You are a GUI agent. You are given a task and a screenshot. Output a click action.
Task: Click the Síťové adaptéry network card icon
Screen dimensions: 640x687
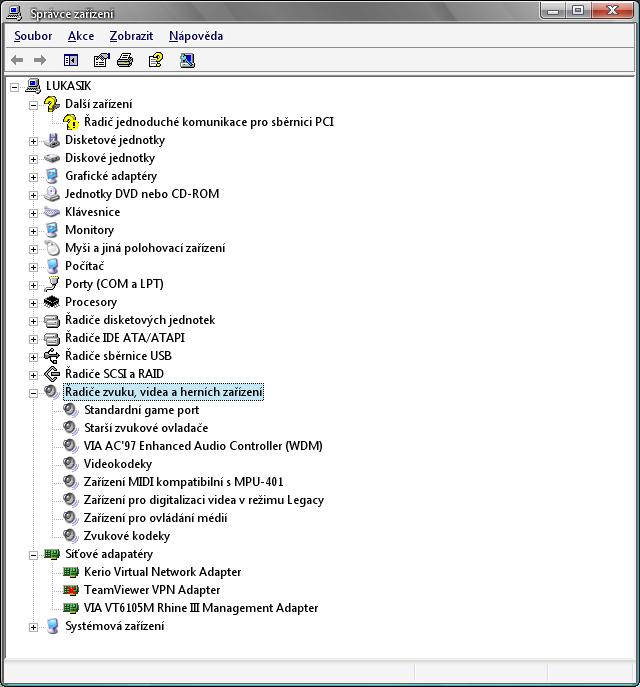pos(52,554)
